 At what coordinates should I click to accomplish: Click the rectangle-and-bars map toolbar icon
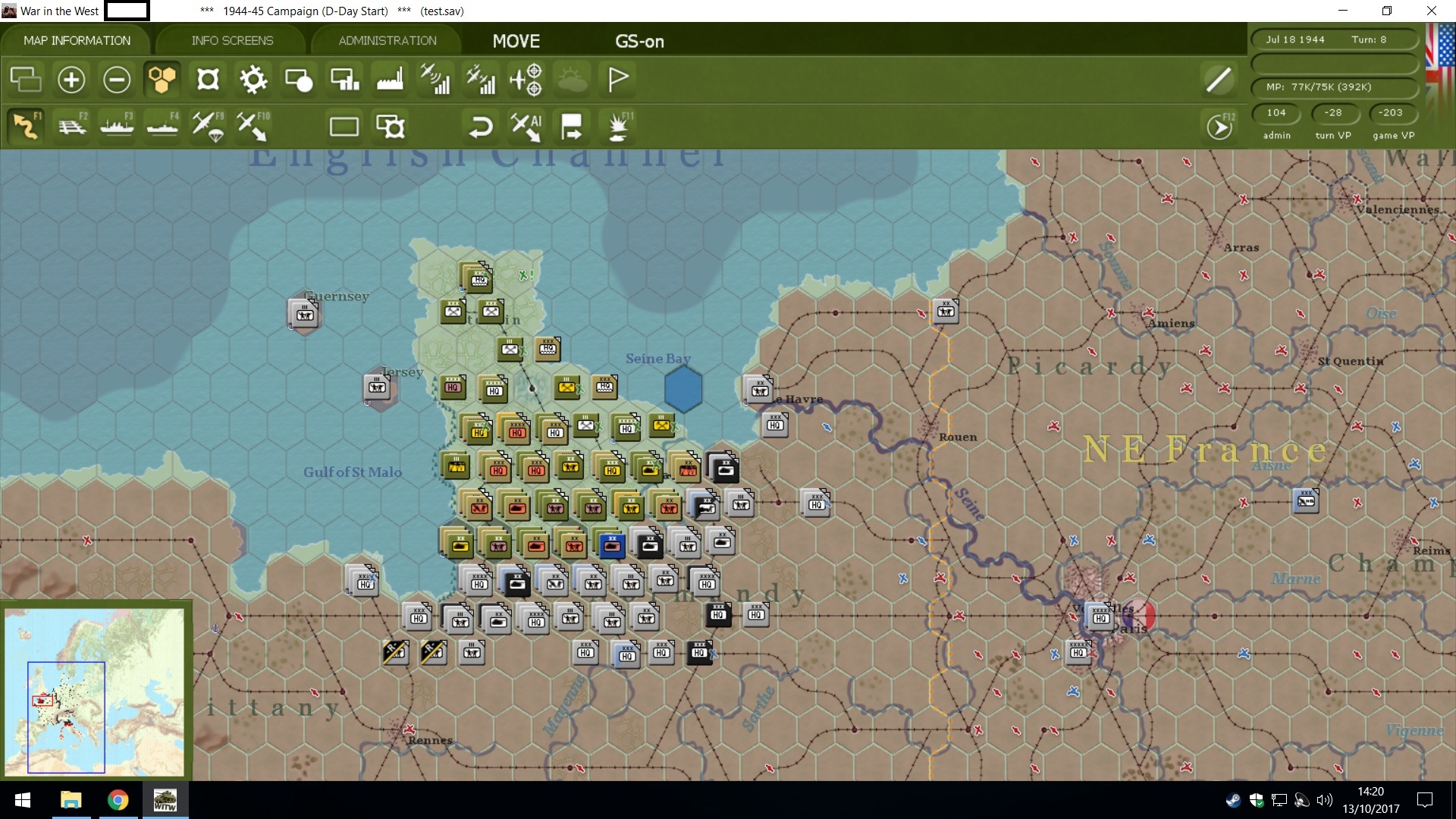[344, 79]
